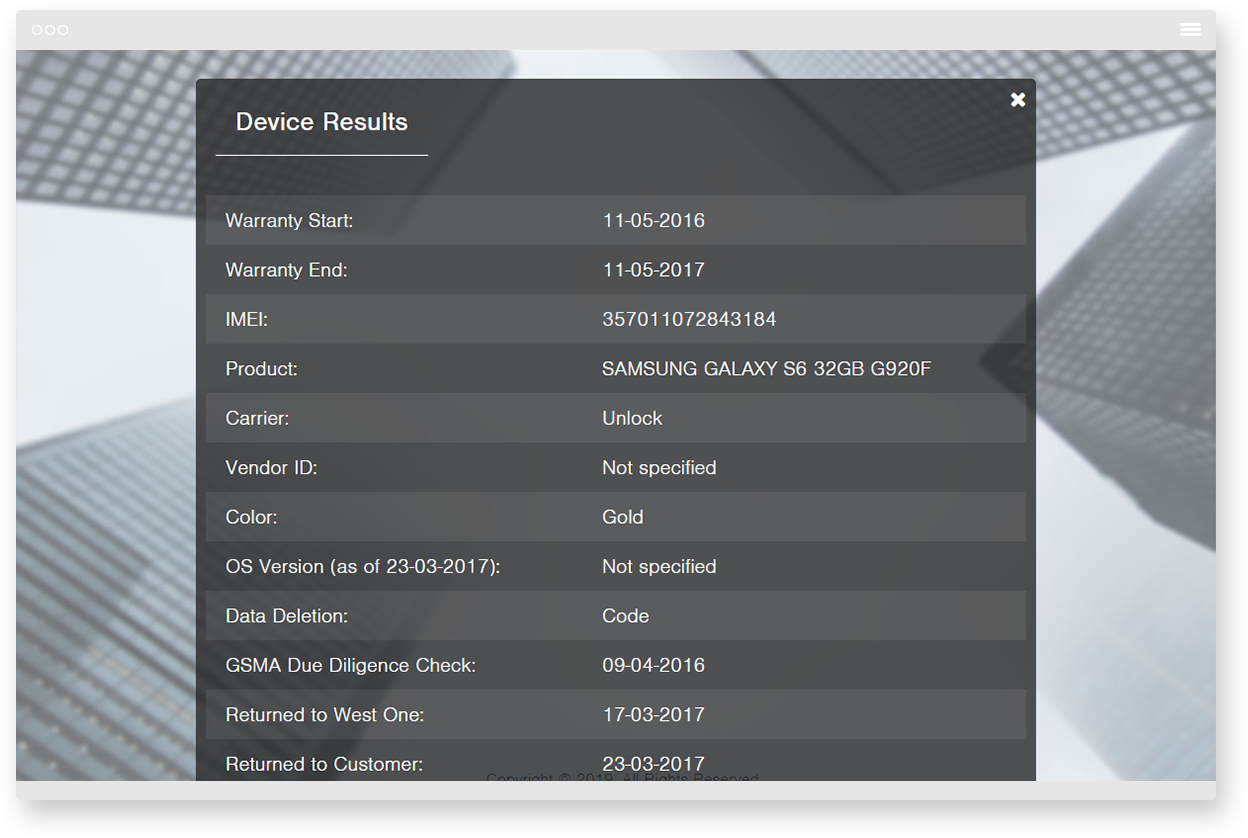Select the Warranty End date 11-05-2017
Viewport: 1248px width, 838px height.
653,270
